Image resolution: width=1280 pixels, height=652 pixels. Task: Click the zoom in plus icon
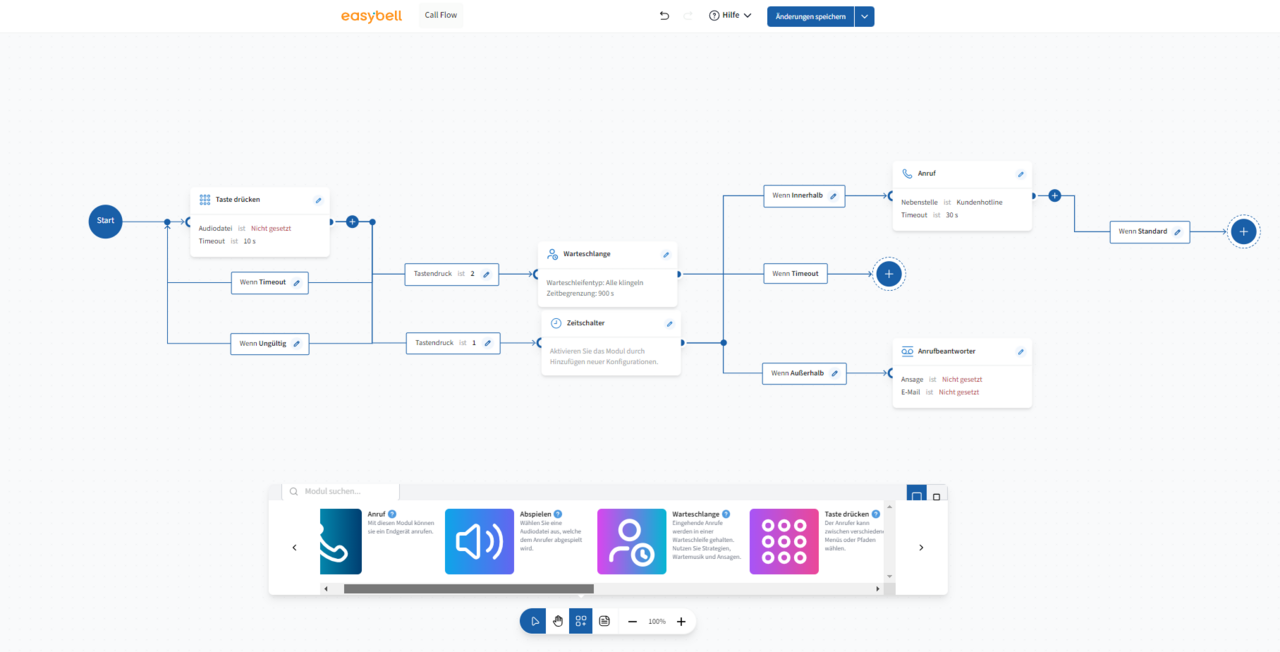tap(681, 621)
